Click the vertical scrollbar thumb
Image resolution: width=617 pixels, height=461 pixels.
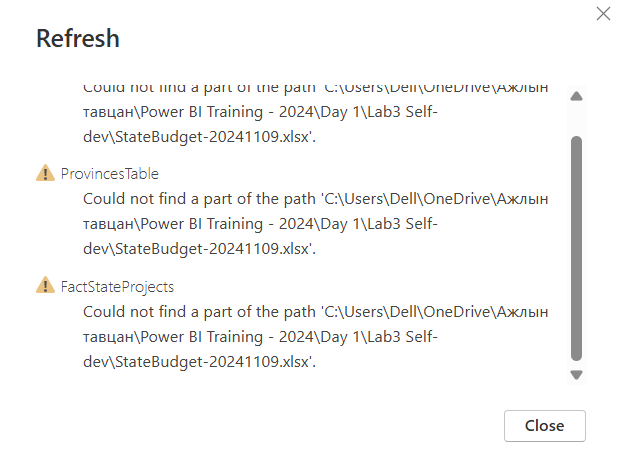coord(576,248)
